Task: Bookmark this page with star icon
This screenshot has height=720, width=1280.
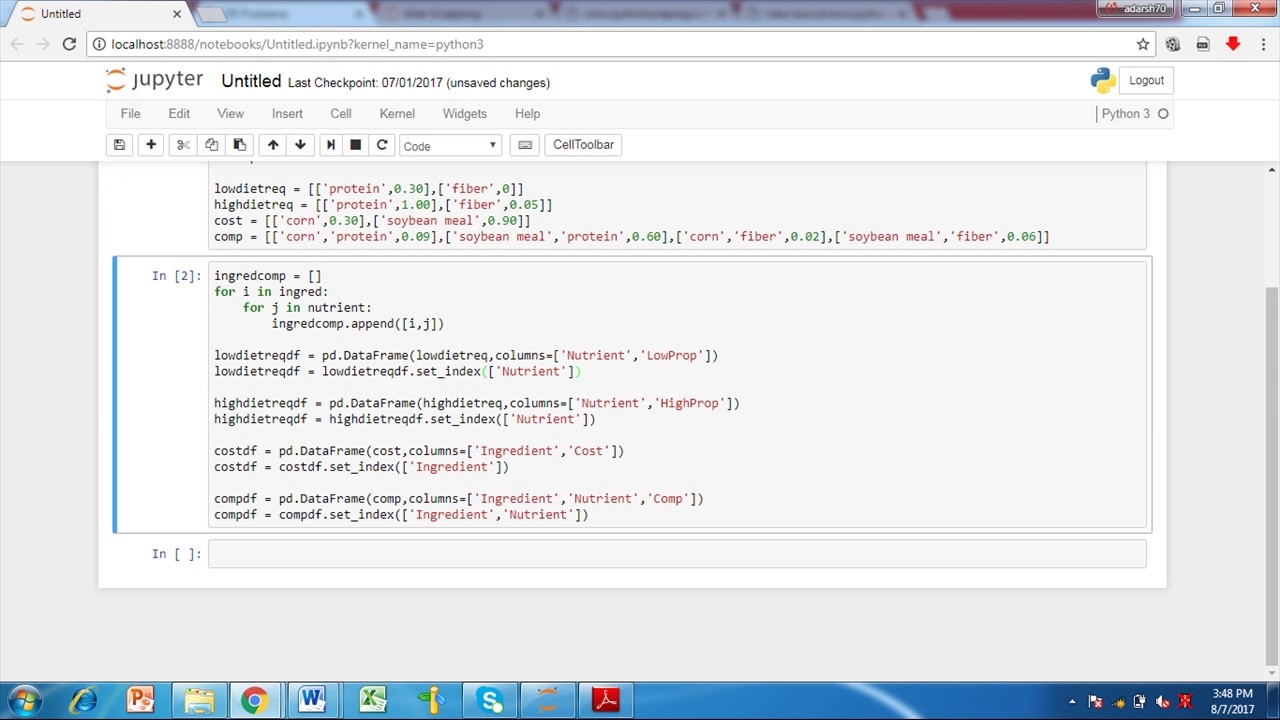Action: coord(1142,44)
